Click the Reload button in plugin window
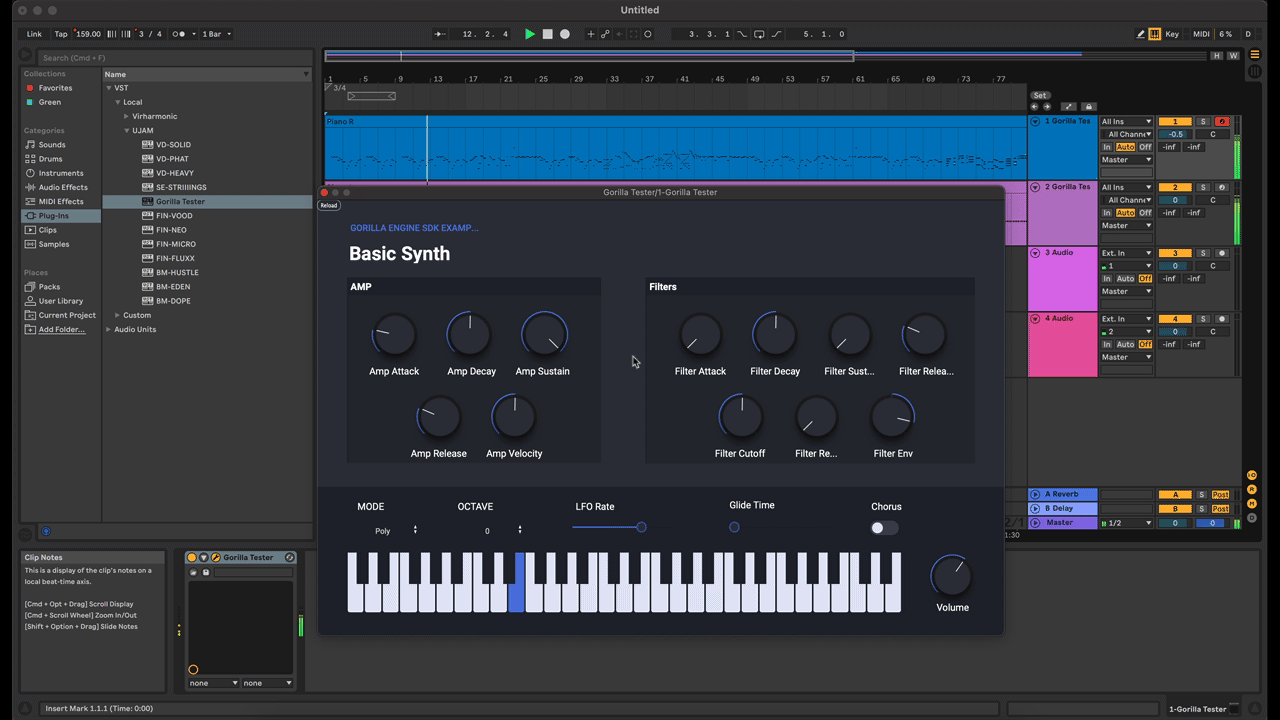The image size is (1280, 720). pos(329,205)
